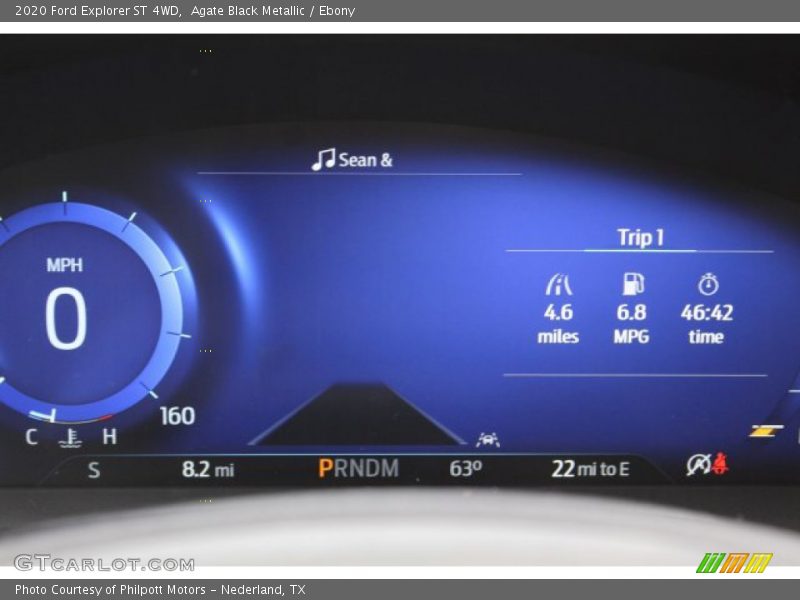The image size is (800, 600).
Task: Click the stopwatch trip time icon
Action: point(708,285)
